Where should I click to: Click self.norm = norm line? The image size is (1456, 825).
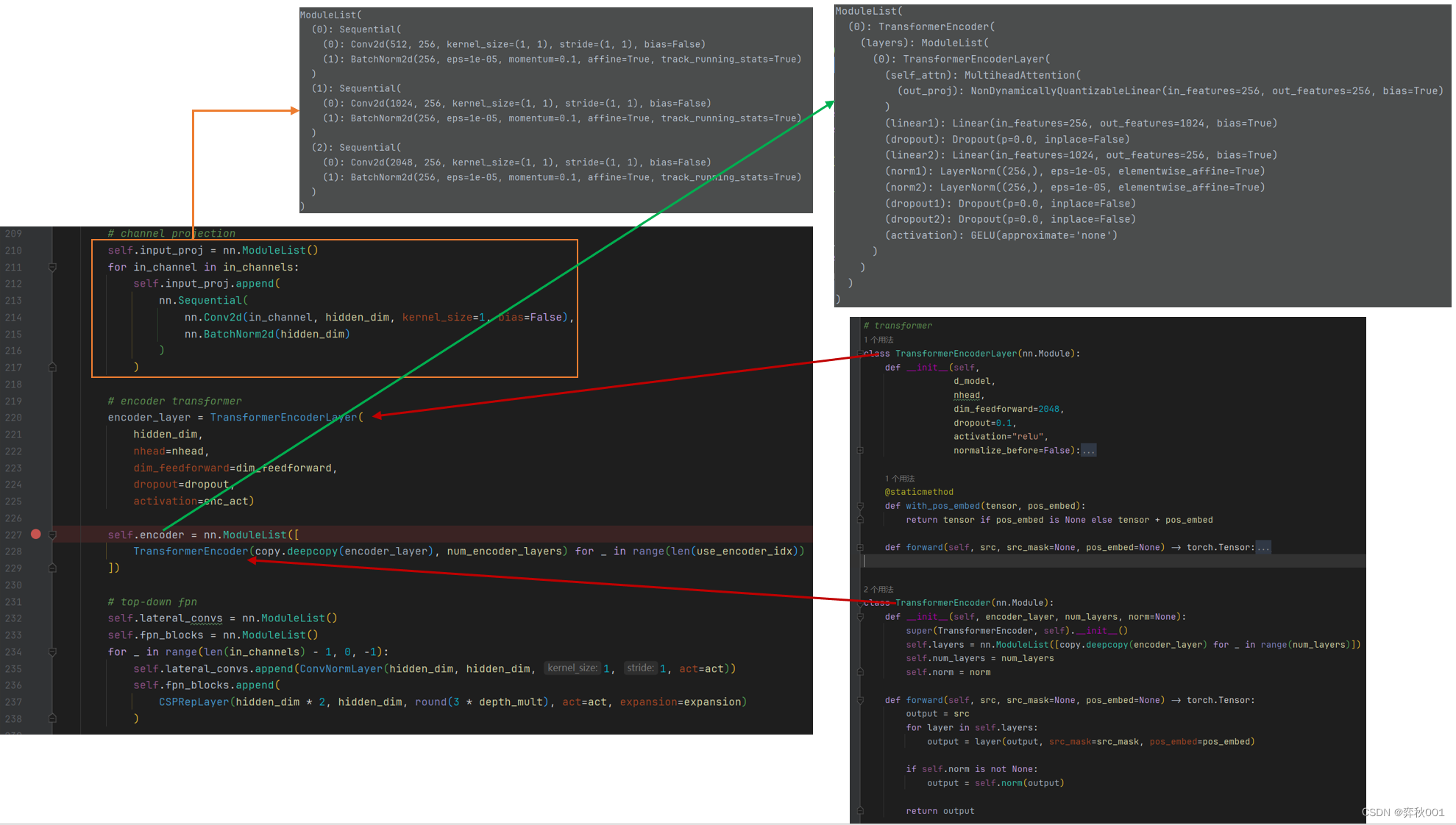tap(948, 673)
